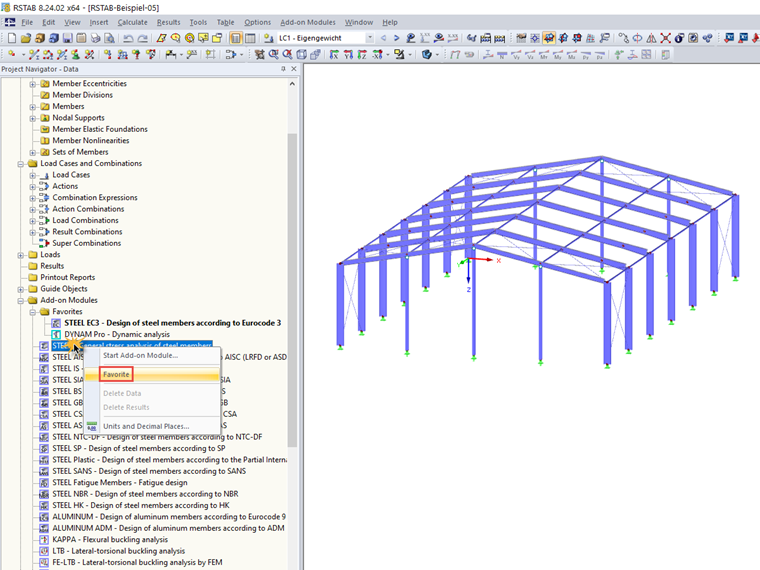Select Super Combinations tree item
Viewport: 760px width, 570px height.
[x=87, y=243]
